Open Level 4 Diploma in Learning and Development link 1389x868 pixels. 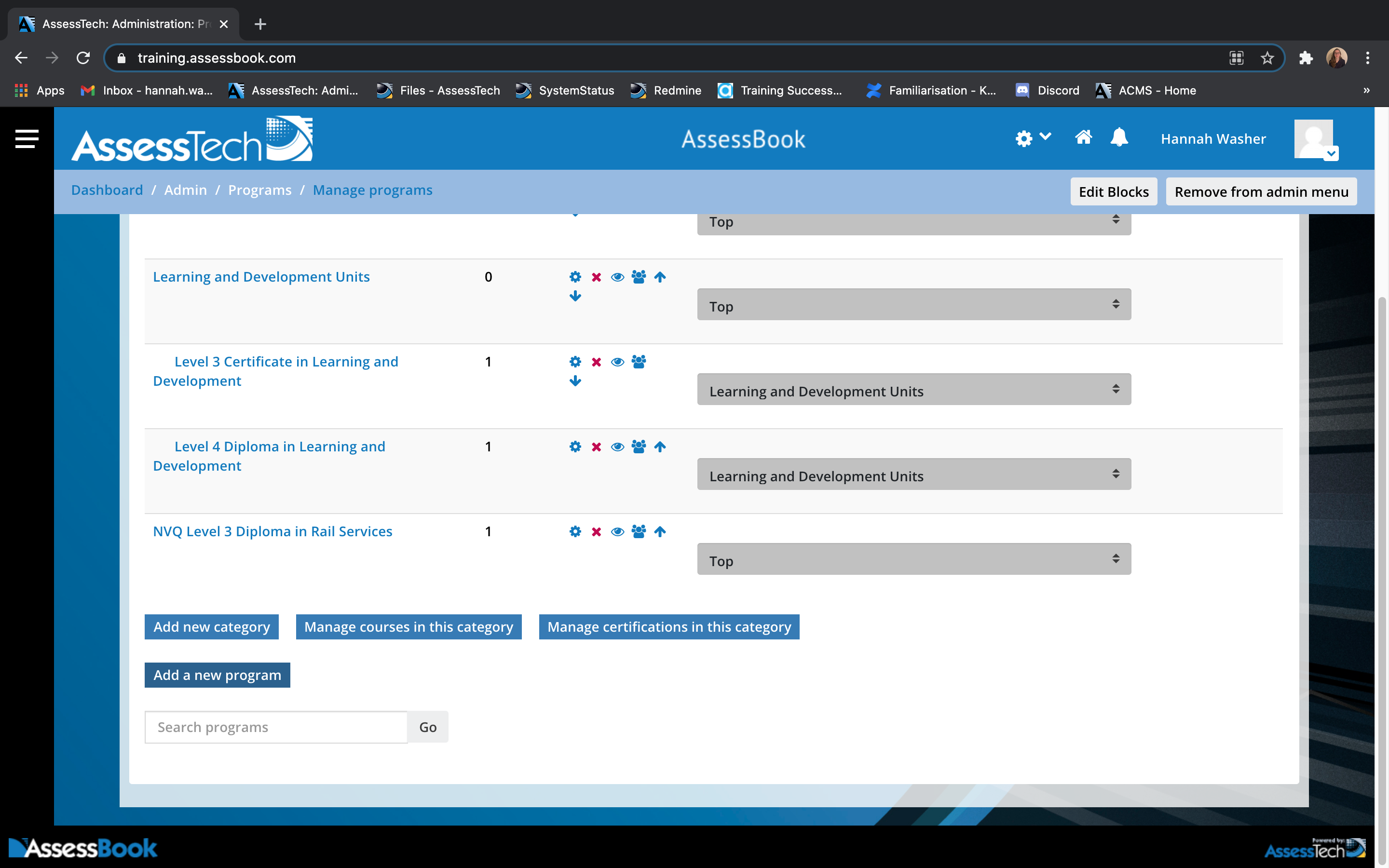(269, 456)
